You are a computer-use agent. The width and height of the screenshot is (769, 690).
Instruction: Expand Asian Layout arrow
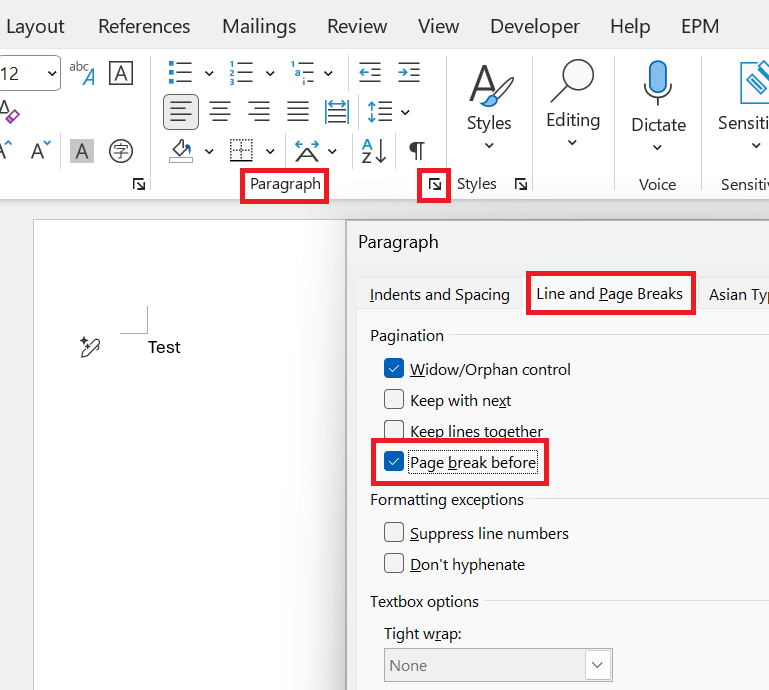click(332, 152)
